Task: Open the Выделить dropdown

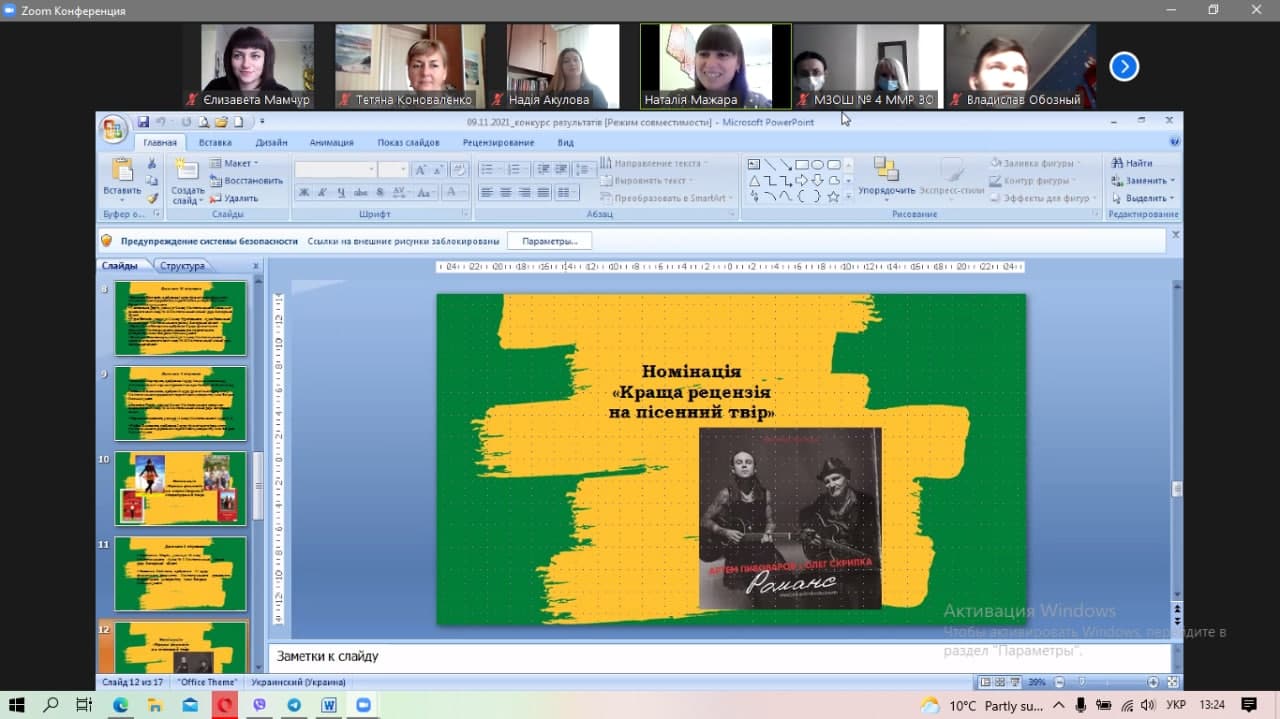Action: point(1143,198)
